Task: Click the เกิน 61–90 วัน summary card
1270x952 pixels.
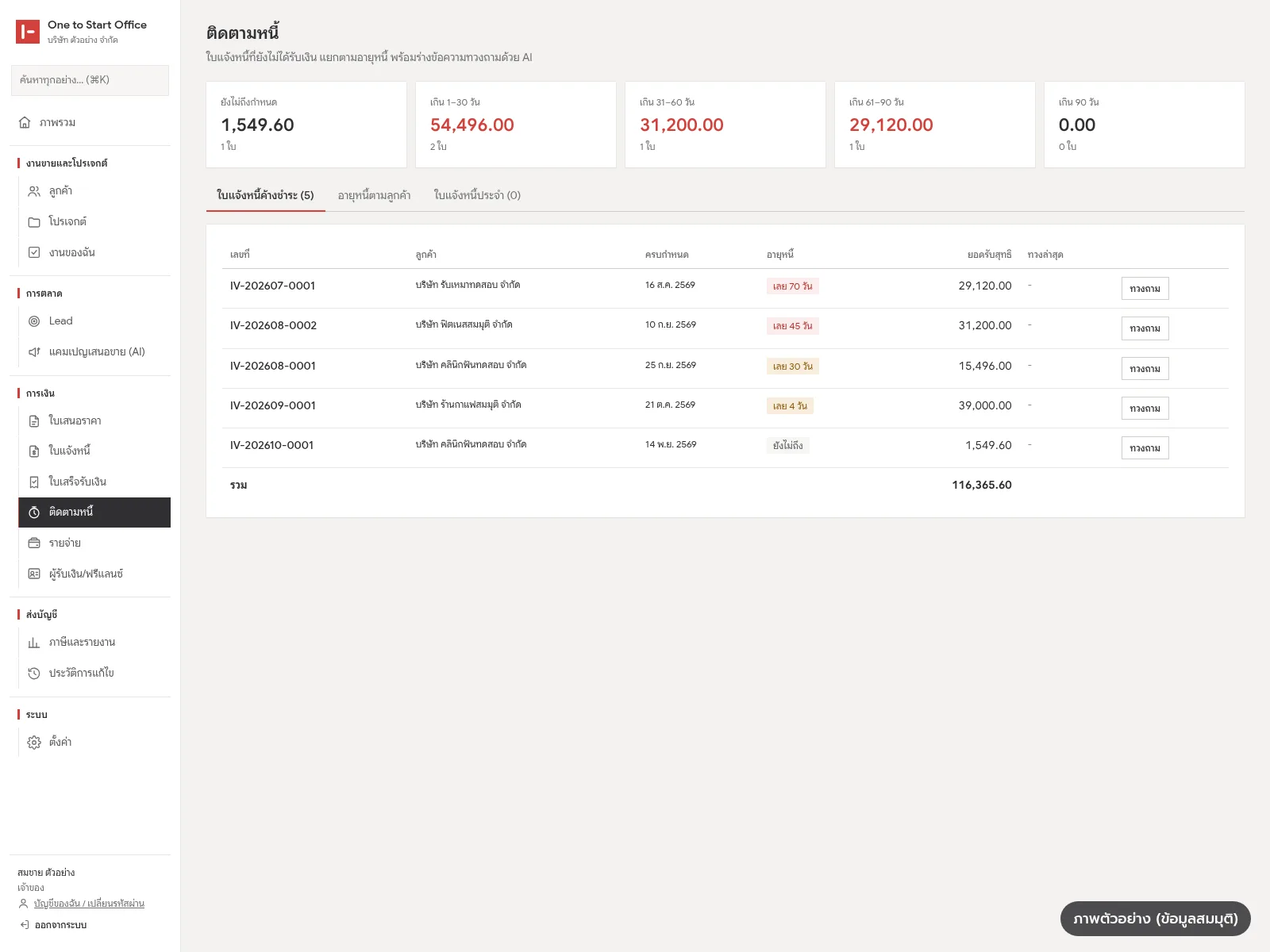Action: (935, 125)
